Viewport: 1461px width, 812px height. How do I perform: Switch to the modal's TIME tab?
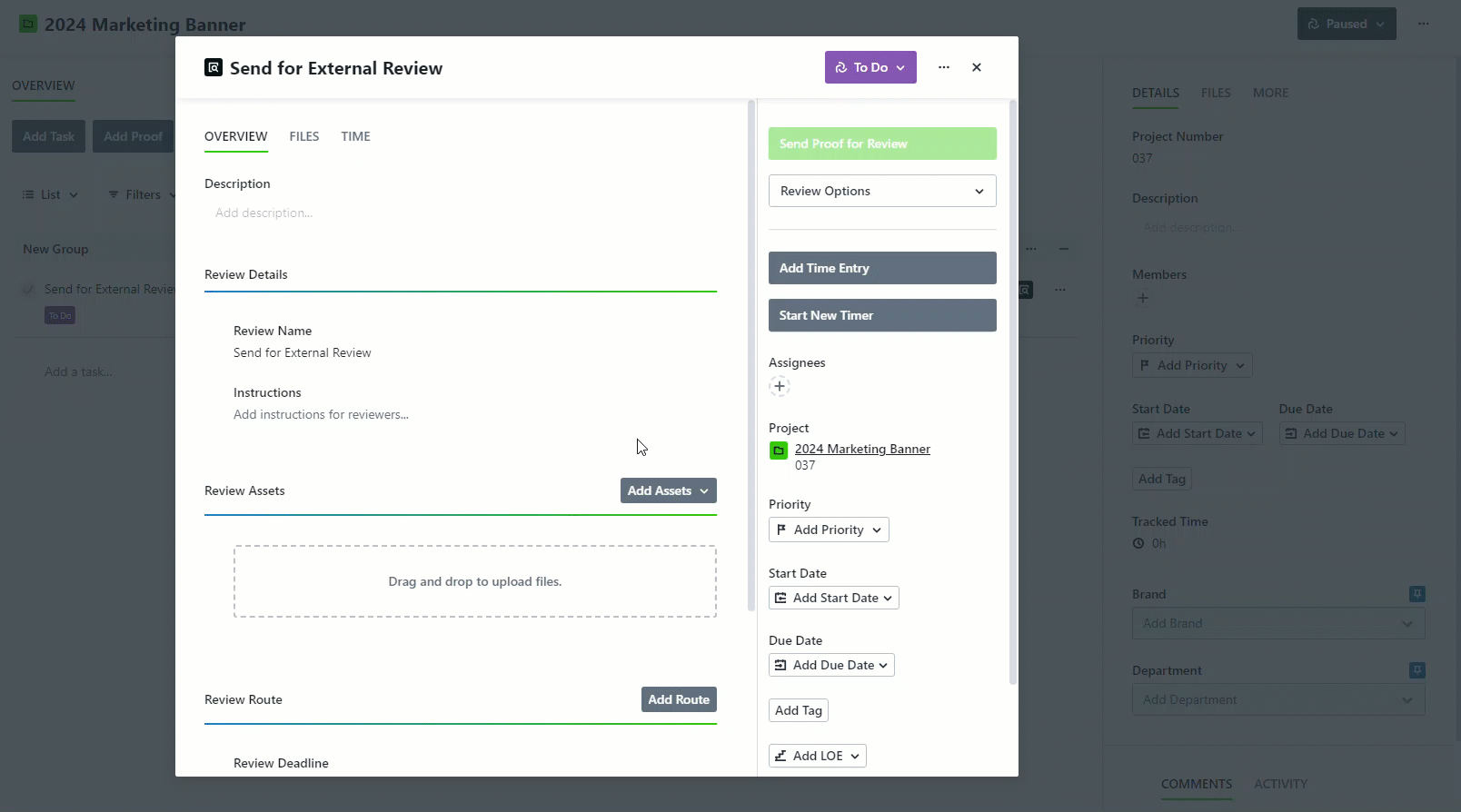click(355, 136)
